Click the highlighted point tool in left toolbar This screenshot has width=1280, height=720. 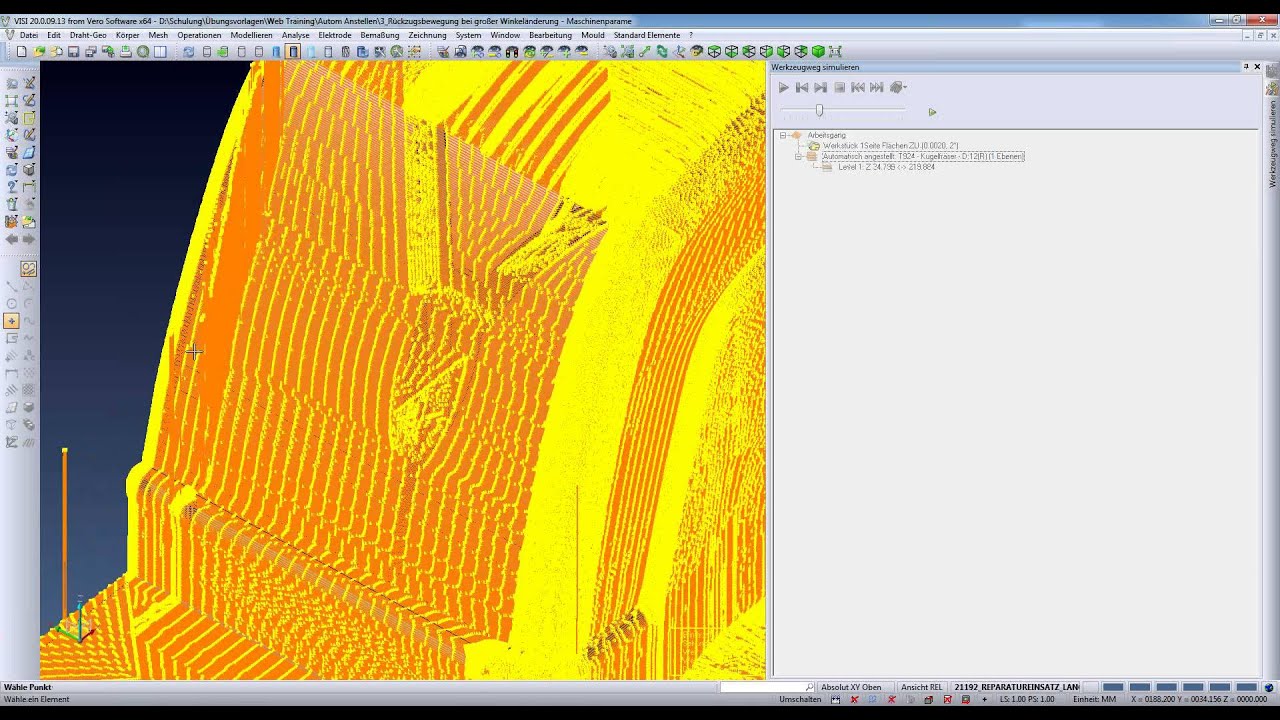point(11,321)
